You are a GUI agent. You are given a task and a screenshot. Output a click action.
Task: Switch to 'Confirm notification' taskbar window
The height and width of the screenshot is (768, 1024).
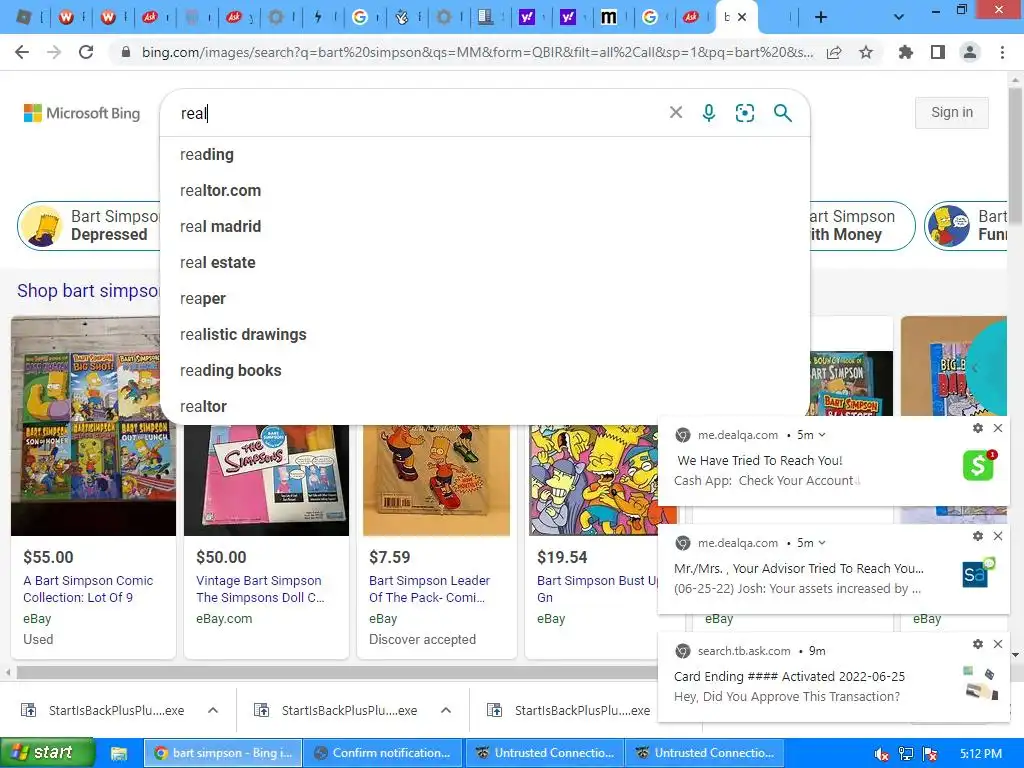[383, 753]
